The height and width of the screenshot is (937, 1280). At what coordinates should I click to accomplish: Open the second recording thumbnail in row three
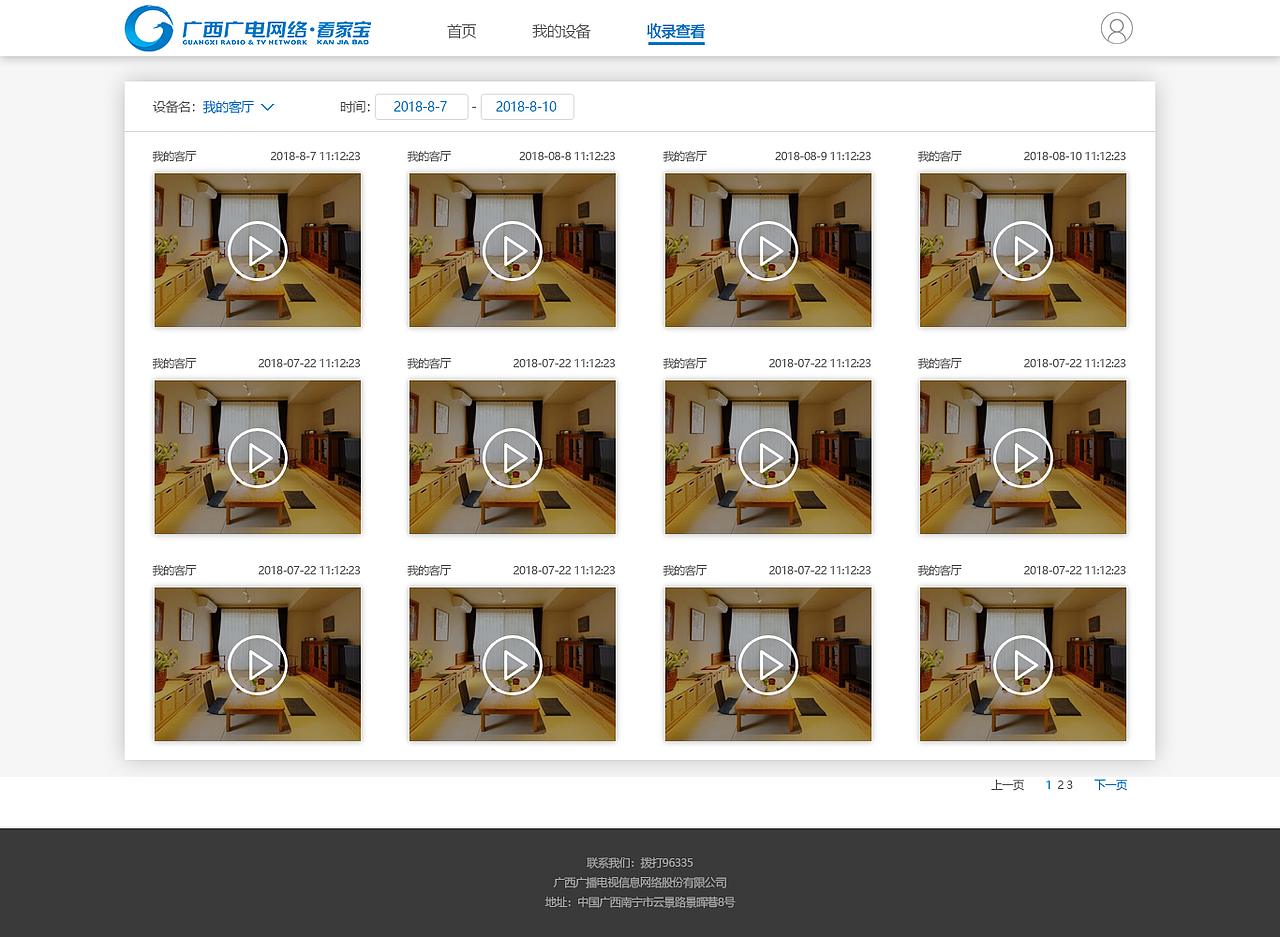point(512,664)
